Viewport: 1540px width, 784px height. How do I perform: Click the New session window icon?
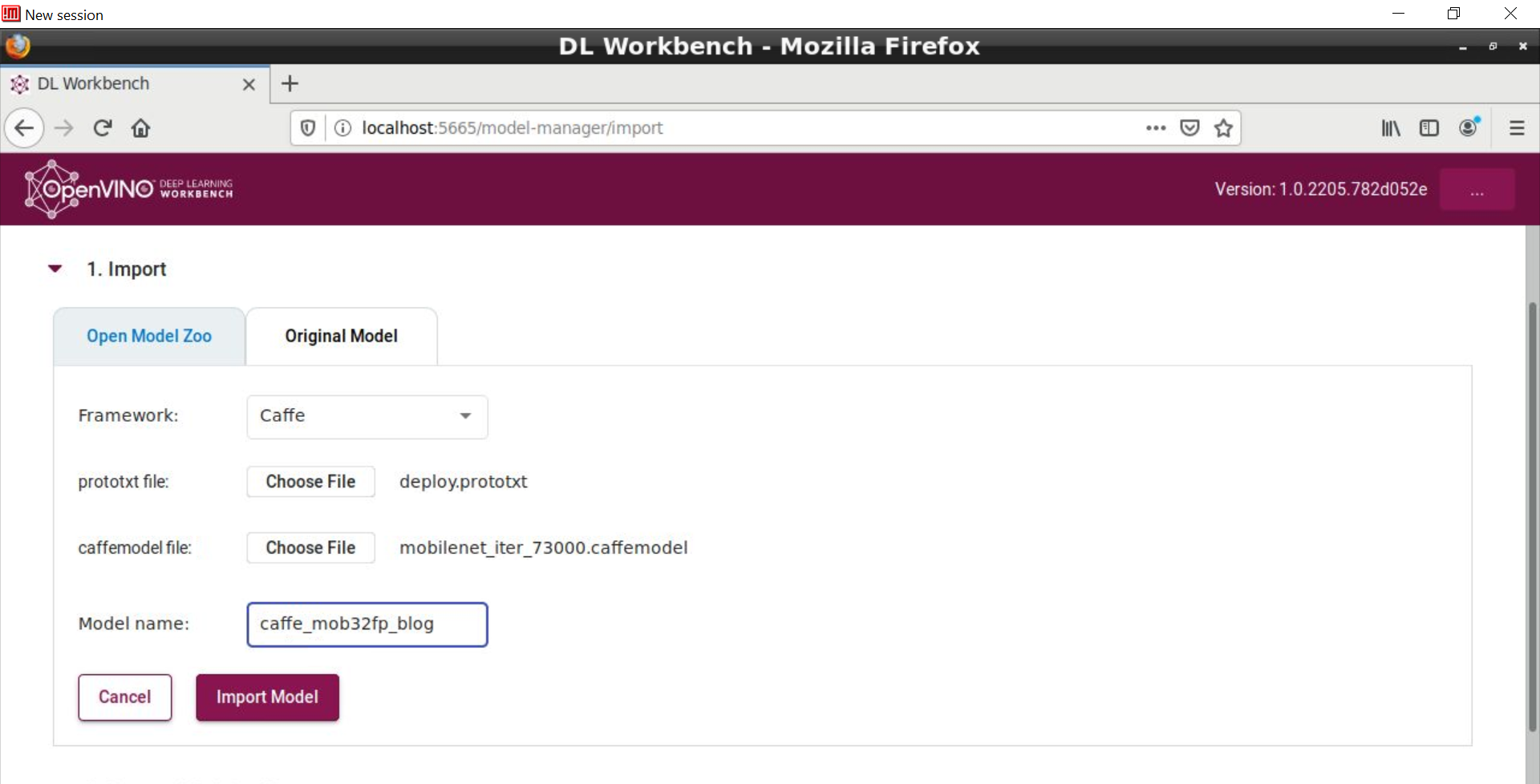(x=10, y=14)
